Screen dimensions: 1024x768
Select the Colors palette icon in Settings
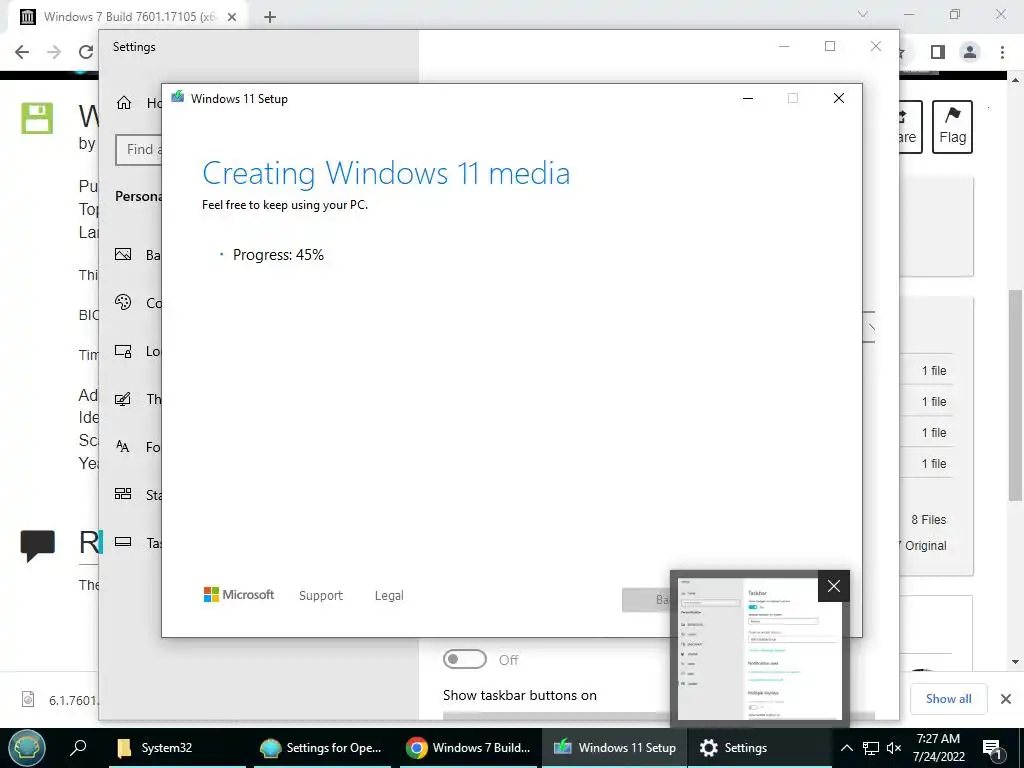pyautogui.click(x=123, y=302)
